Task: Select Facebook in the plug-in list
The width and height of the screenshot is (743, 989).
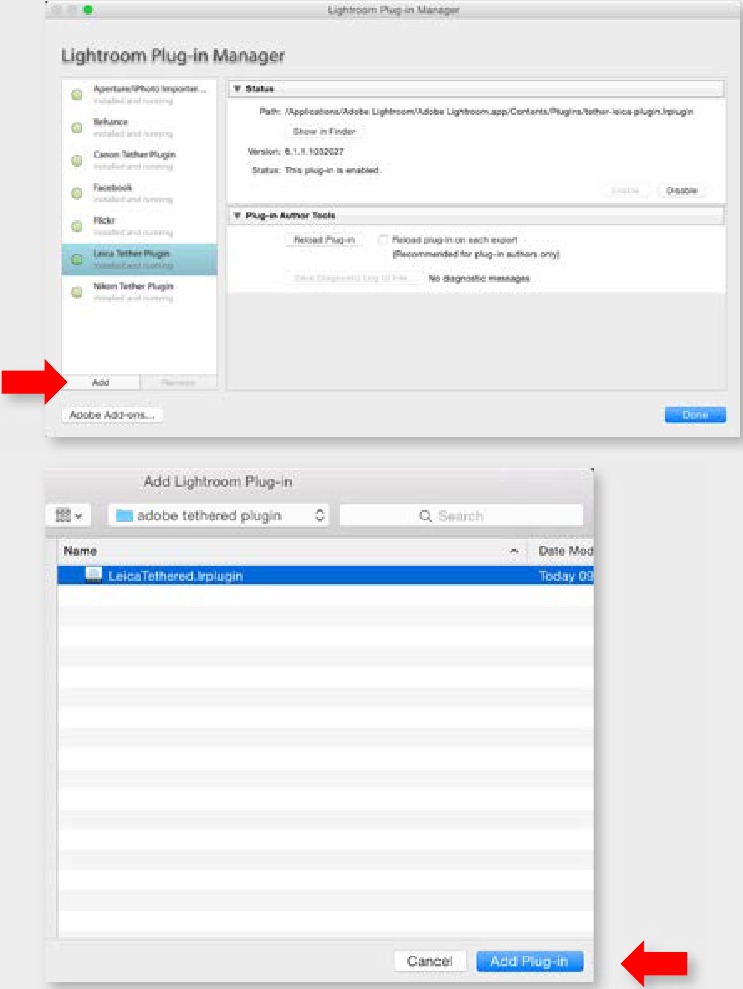Action: [x=139, y=193]
